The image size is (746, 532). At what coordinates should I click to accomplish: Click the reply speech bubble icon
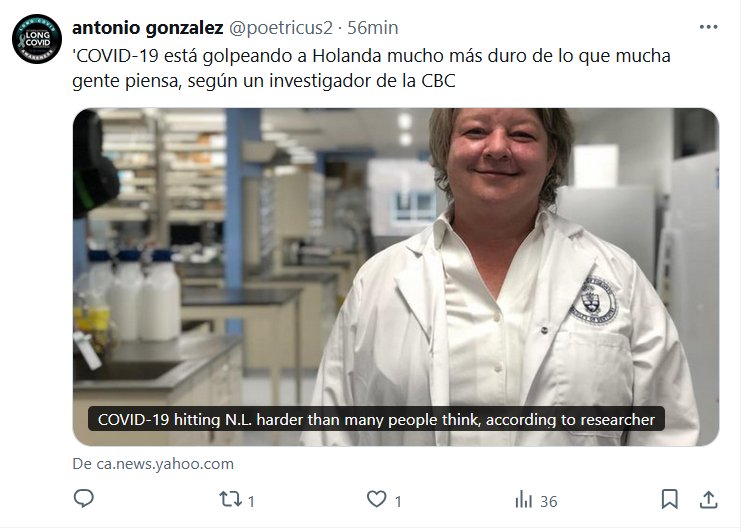[x=84, y=499]
